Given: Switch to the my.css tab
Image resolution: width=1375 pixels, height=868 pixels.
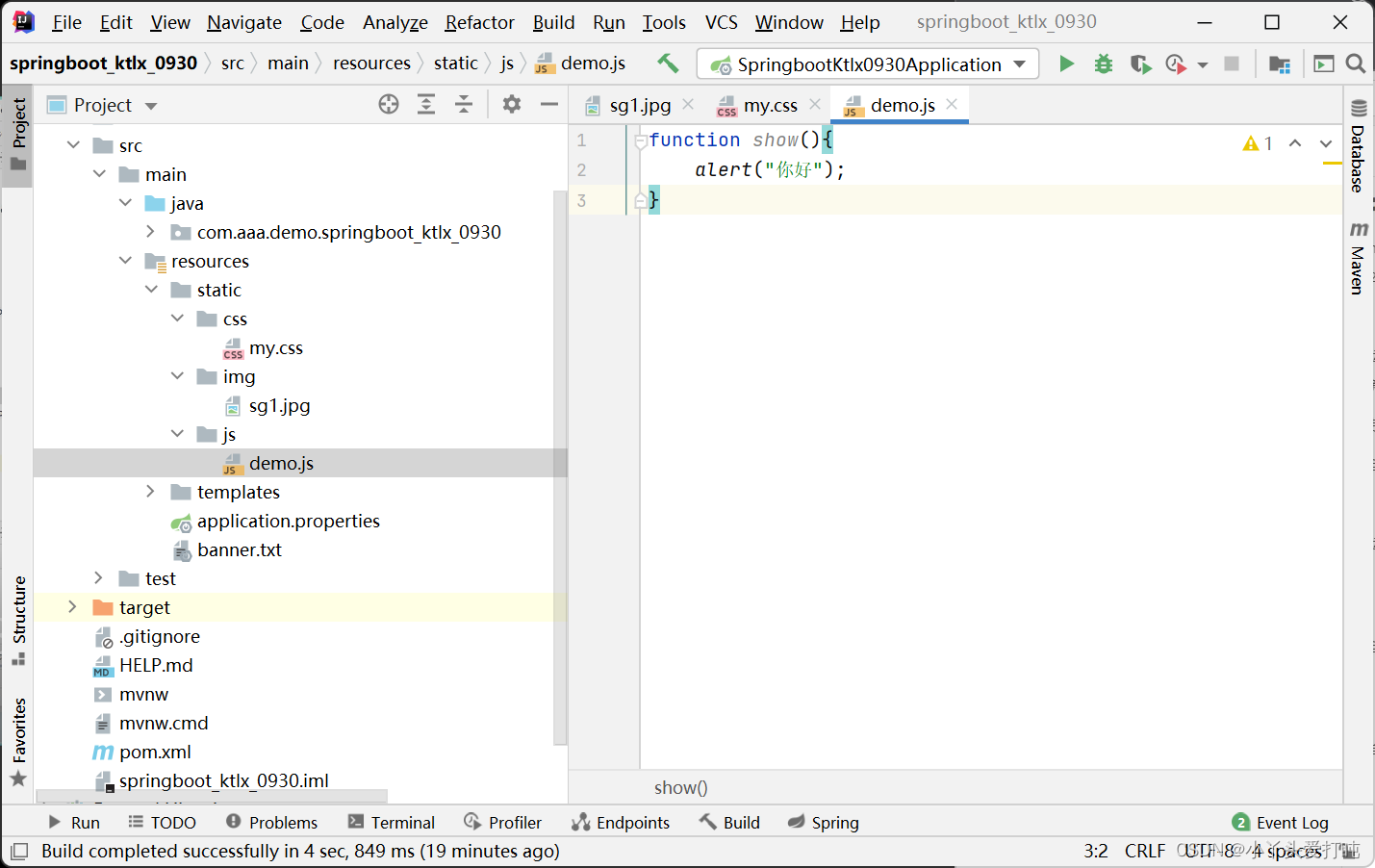Looking at the screenshot, I should (x=769, y=105).
